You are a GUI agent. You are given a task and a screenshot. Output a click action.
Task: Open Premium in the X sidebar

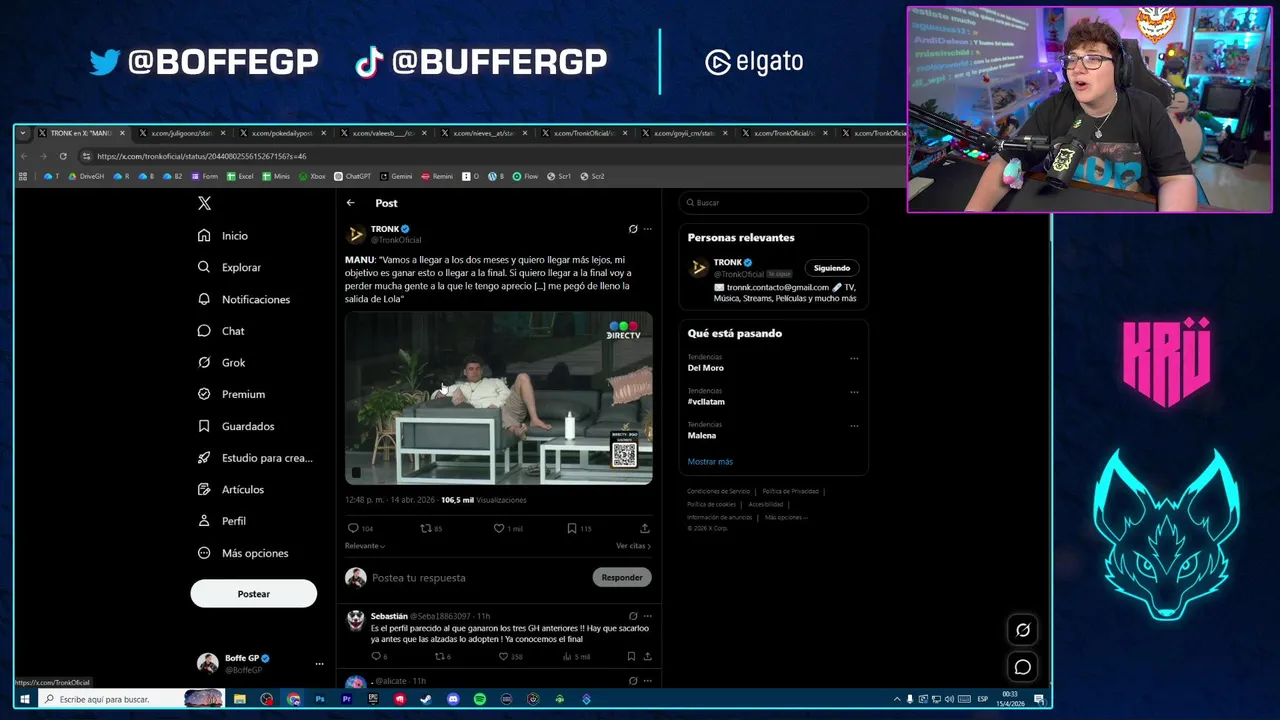tap(231, 394)
